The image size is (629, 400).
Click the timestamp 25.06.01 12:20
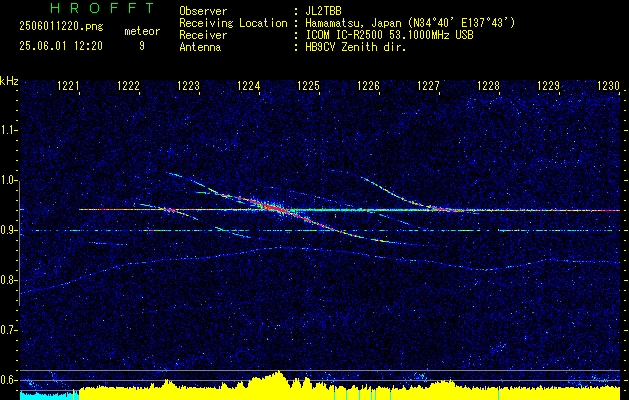point(61,46)
